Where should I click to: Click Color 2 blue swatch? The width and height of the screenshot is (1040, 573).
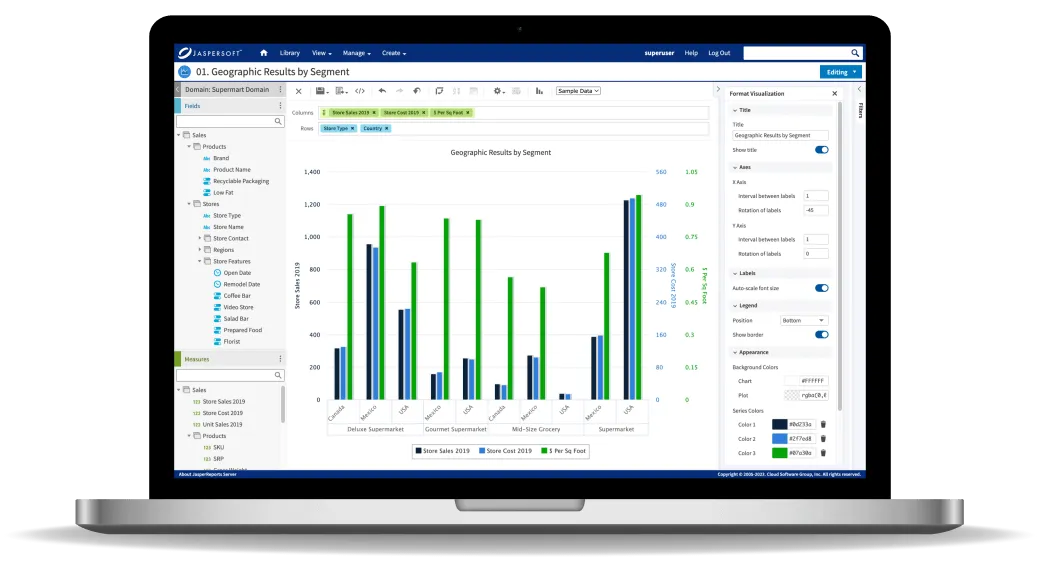[779, 438]
